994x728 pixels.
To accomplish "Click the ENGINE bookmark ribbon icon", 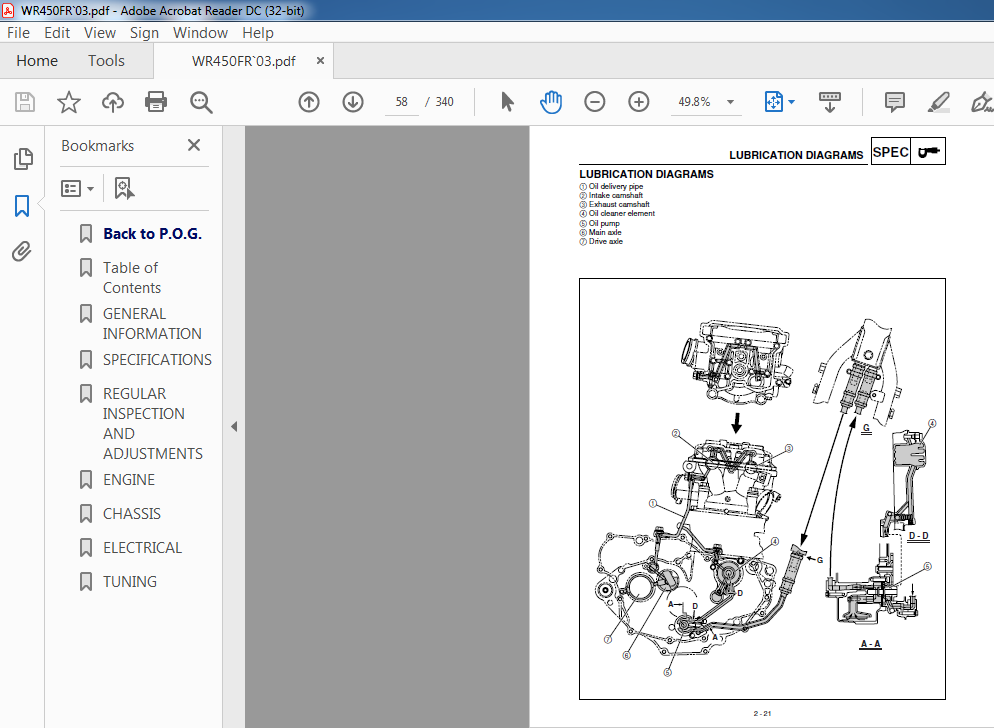I will click(86, 480).
